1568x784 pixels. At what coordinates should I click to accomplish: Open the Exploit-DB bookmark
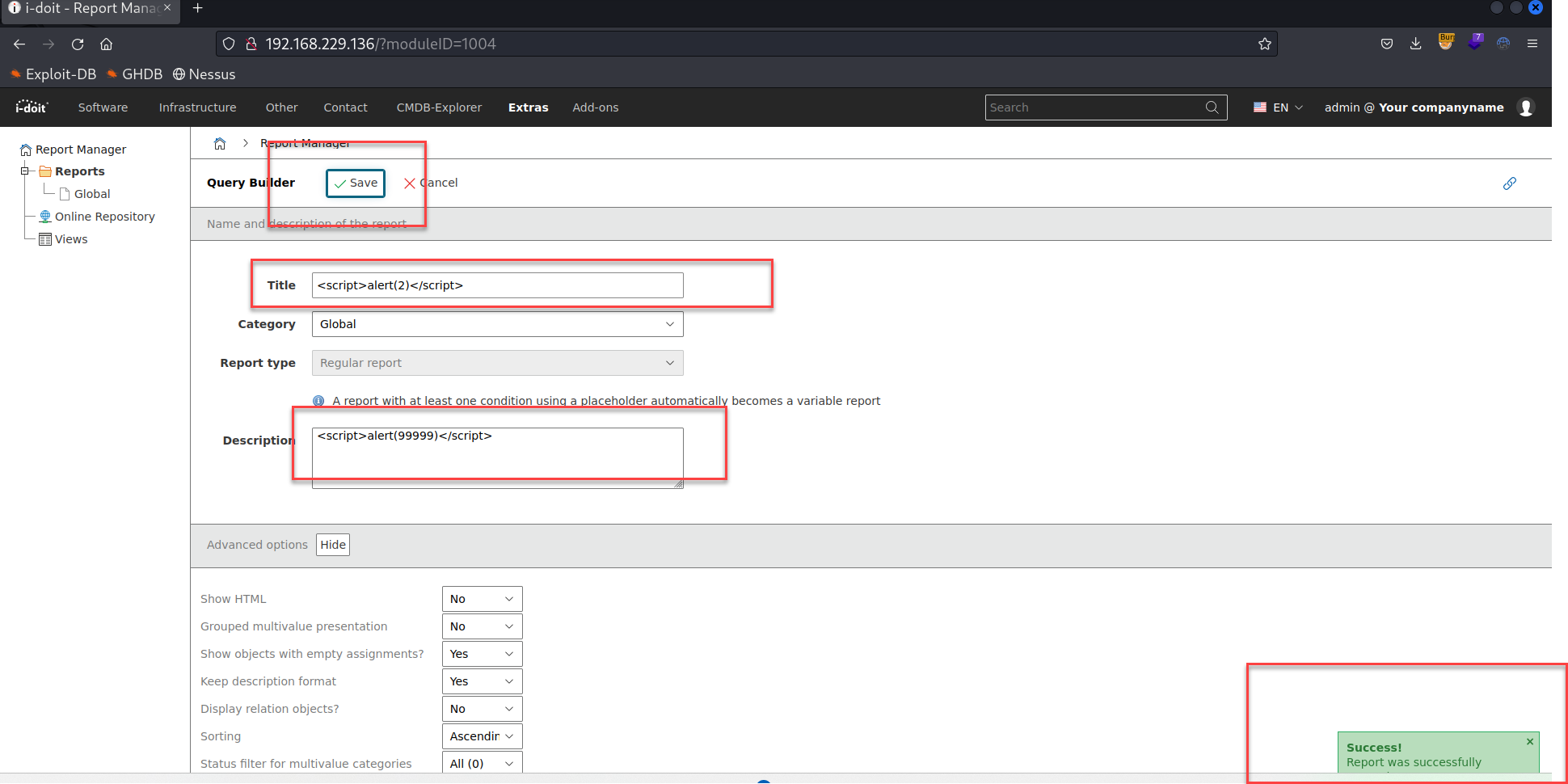(53, 74)
